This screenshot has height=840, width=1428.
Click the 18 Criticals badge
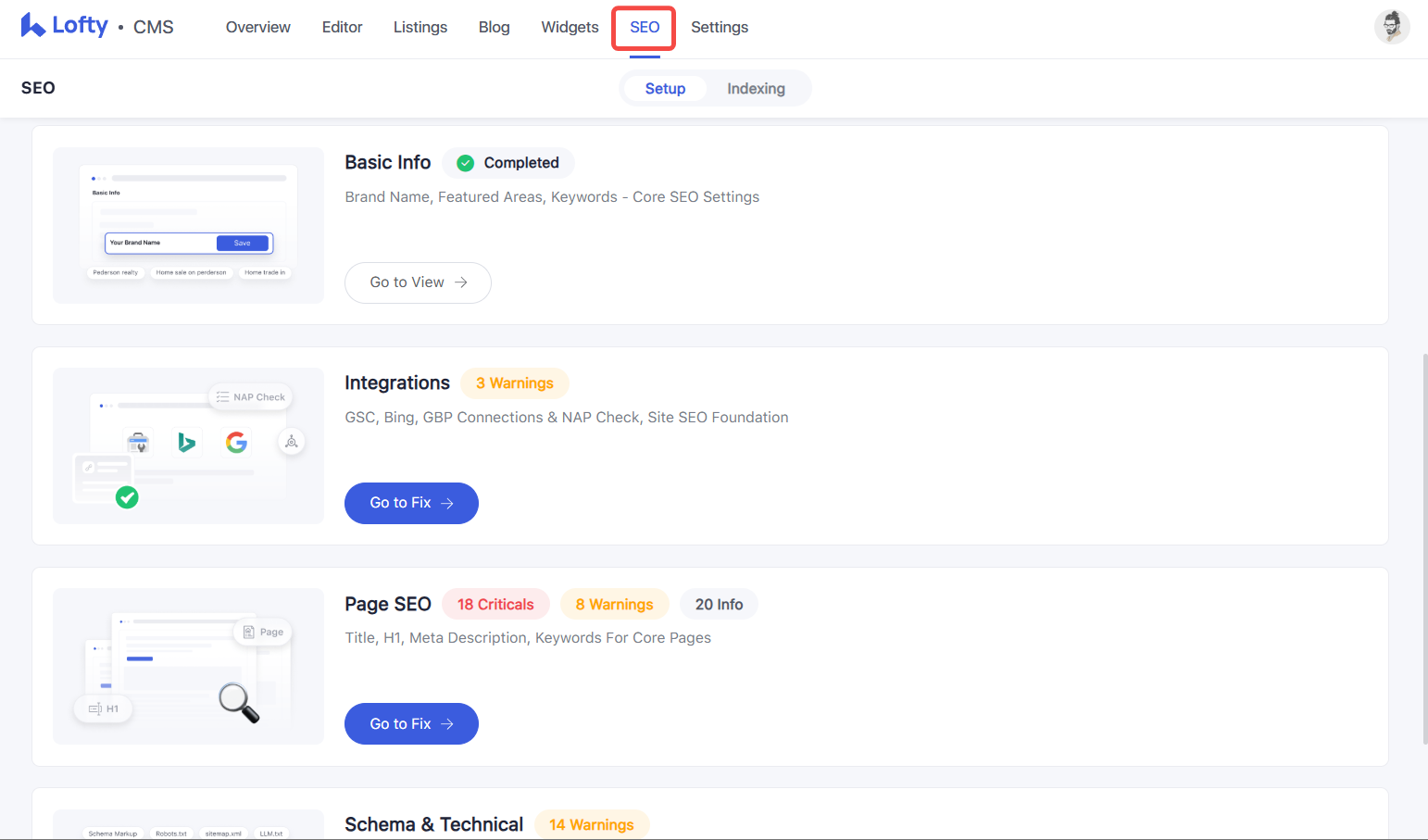(x=495, y=605)
